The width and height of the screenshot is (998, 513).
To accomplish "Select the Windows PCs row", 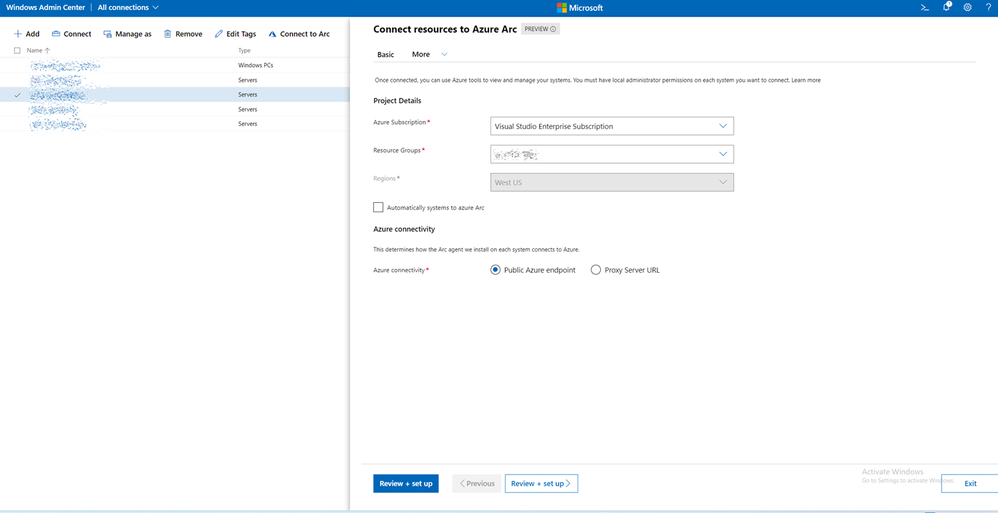I will [x=174, y=65].
